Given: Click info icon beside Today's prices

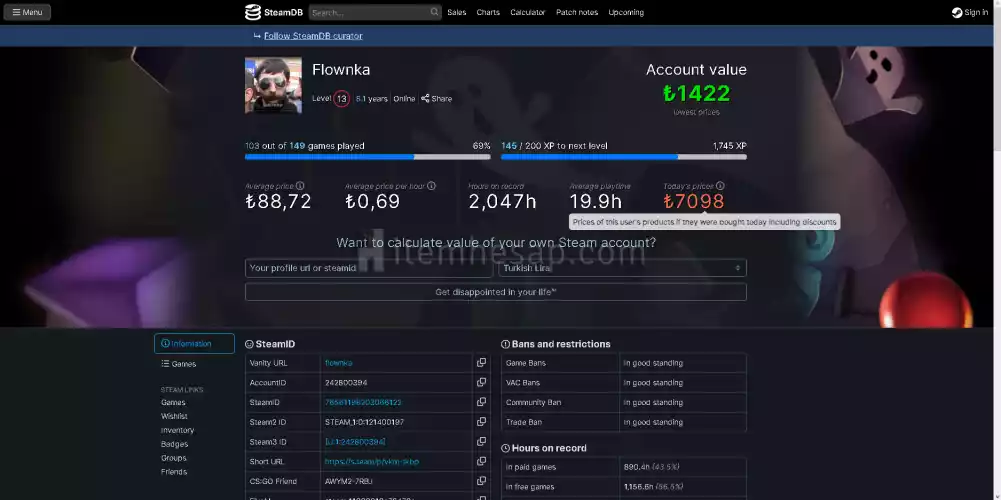Looking at the screenshot, I should pyautogui.click(x=720, y=186).
